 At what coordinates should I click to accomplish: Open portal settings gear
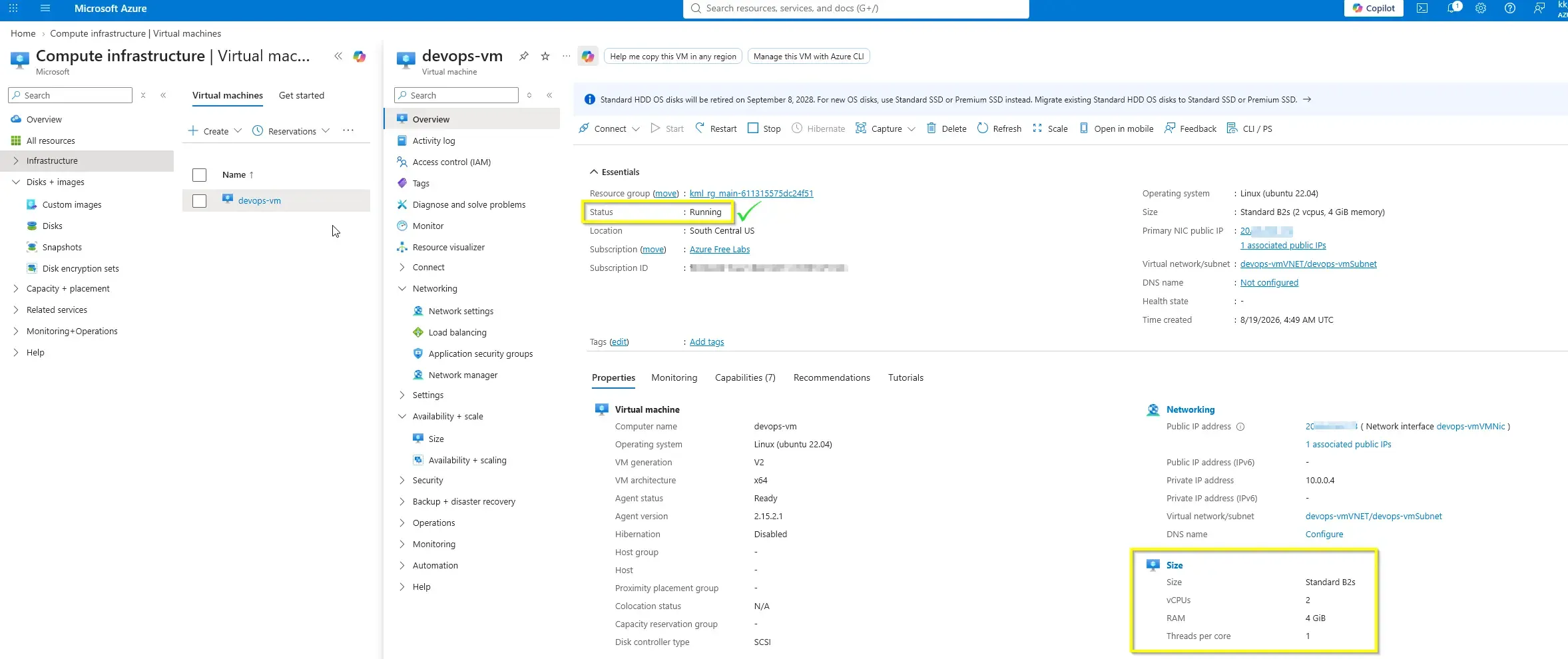point(1481,9)
